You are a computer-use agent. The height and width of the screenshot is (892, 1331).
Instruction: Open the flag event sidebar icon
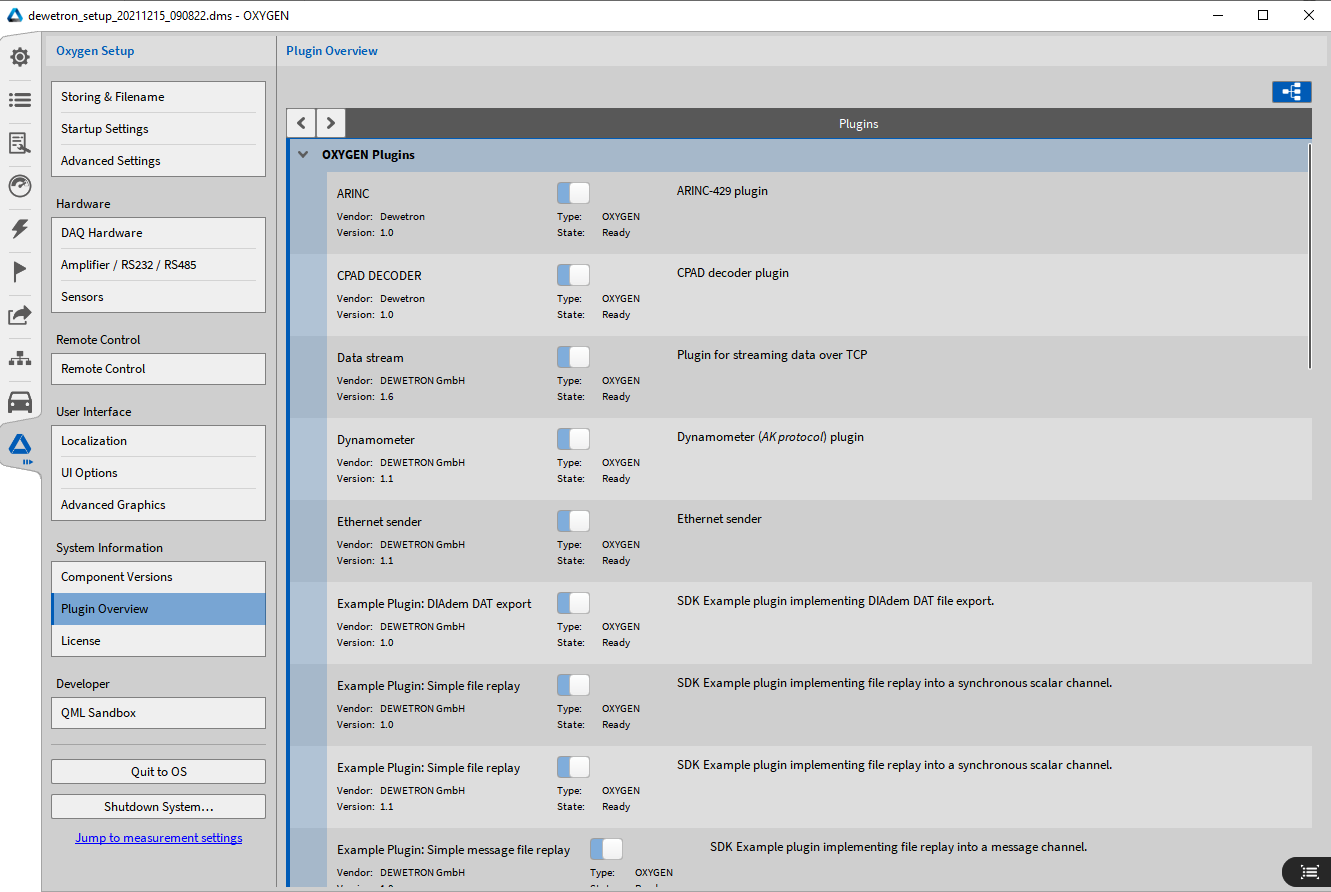coord(20,272)
